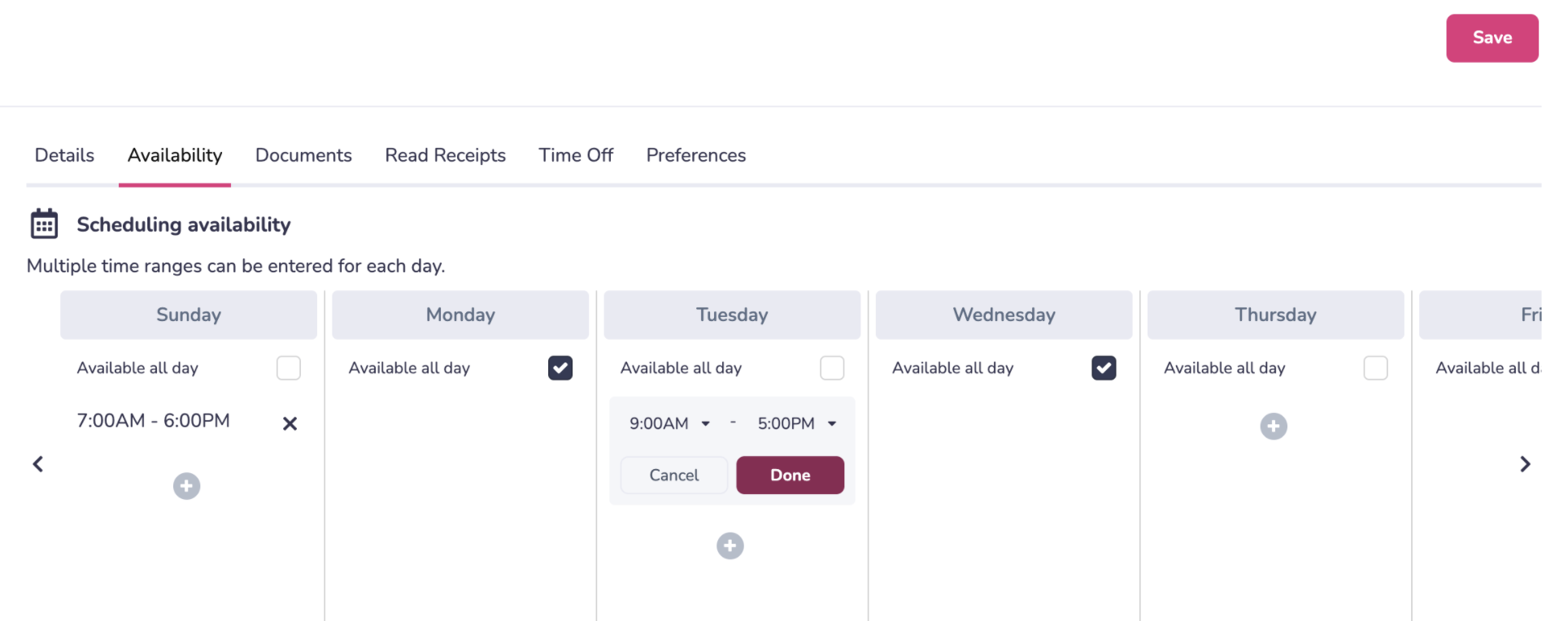Confirm Tuesday time range with Done
The image size is (1568, 621).
[790, 476]
